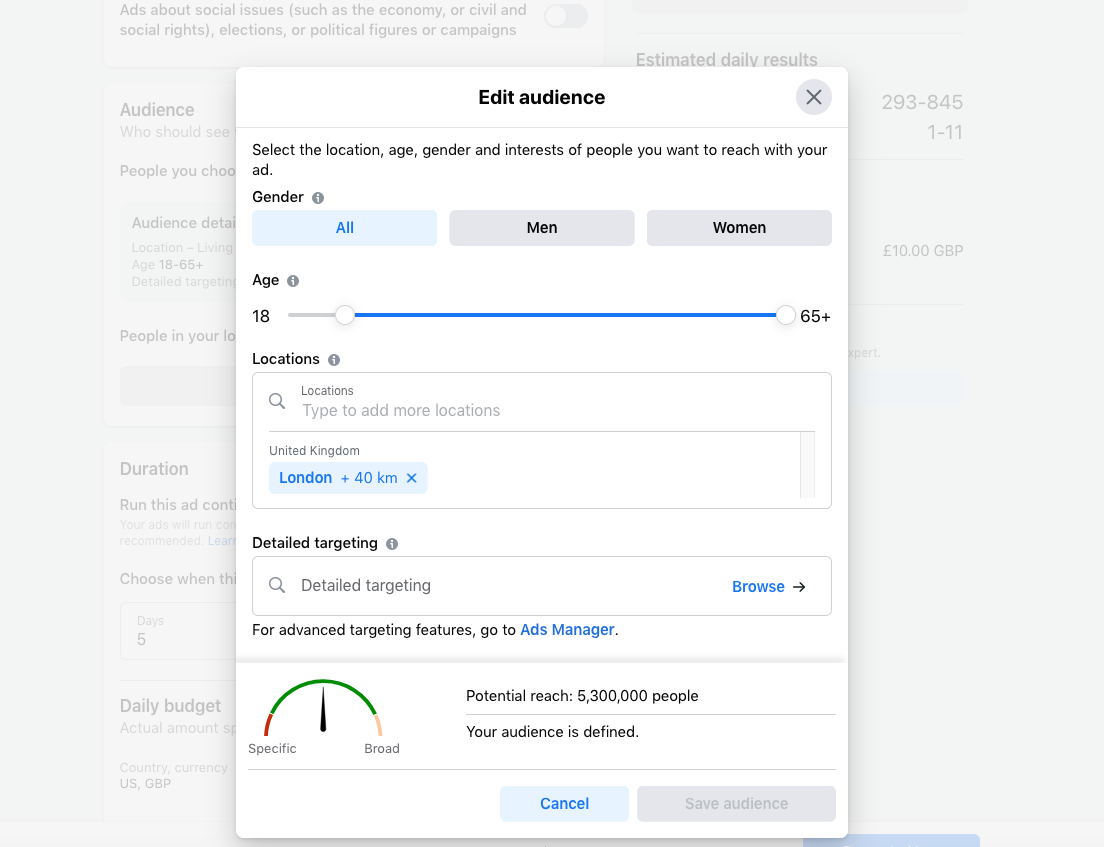
Task: Select Men gender option
Action: pyautogui.click(x=541, y=228)
